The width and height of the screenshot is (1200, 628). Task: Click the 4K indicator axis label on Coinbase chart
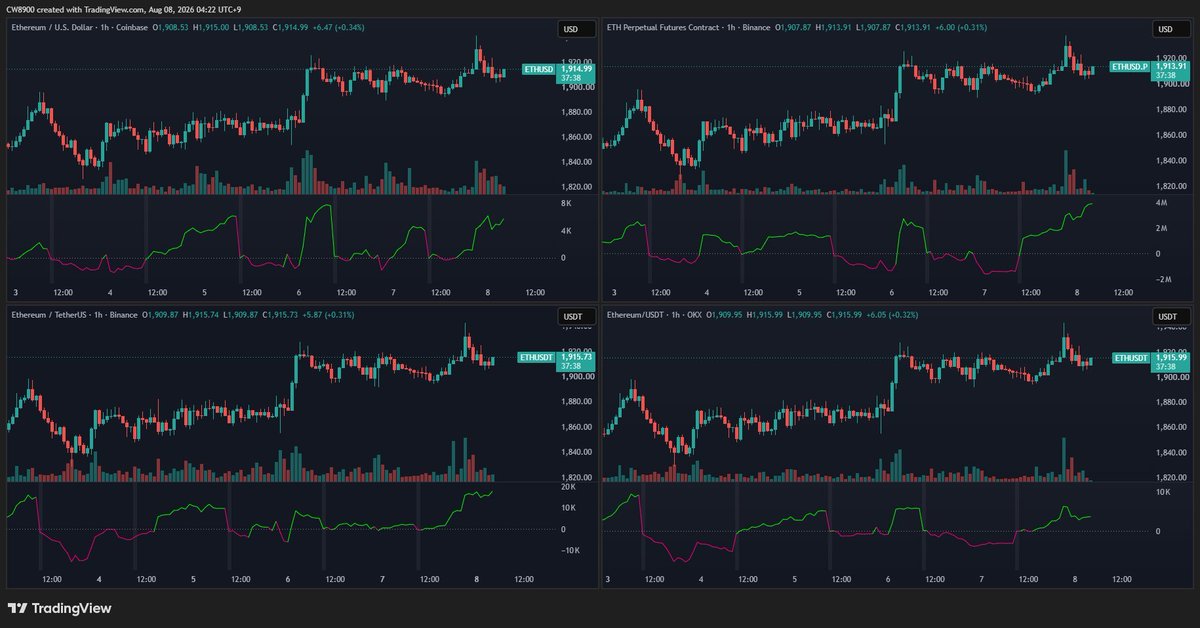click(565, 231)
